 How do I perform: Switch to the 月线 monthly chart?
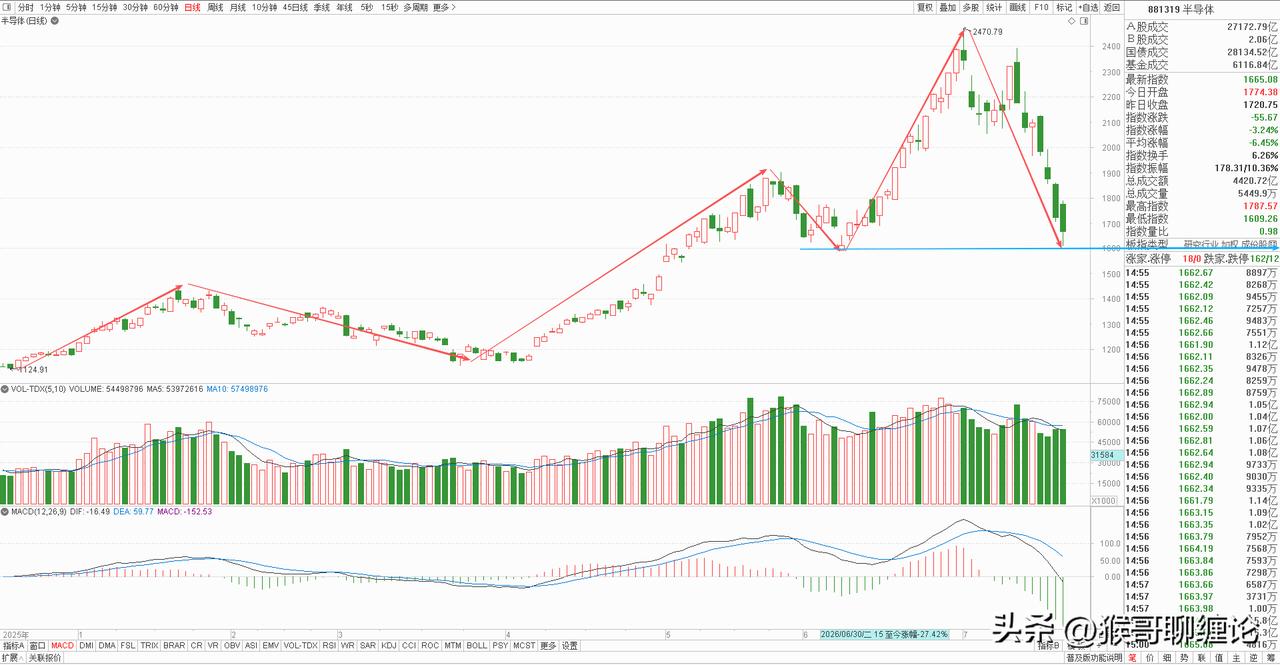[x=238, y=7]
